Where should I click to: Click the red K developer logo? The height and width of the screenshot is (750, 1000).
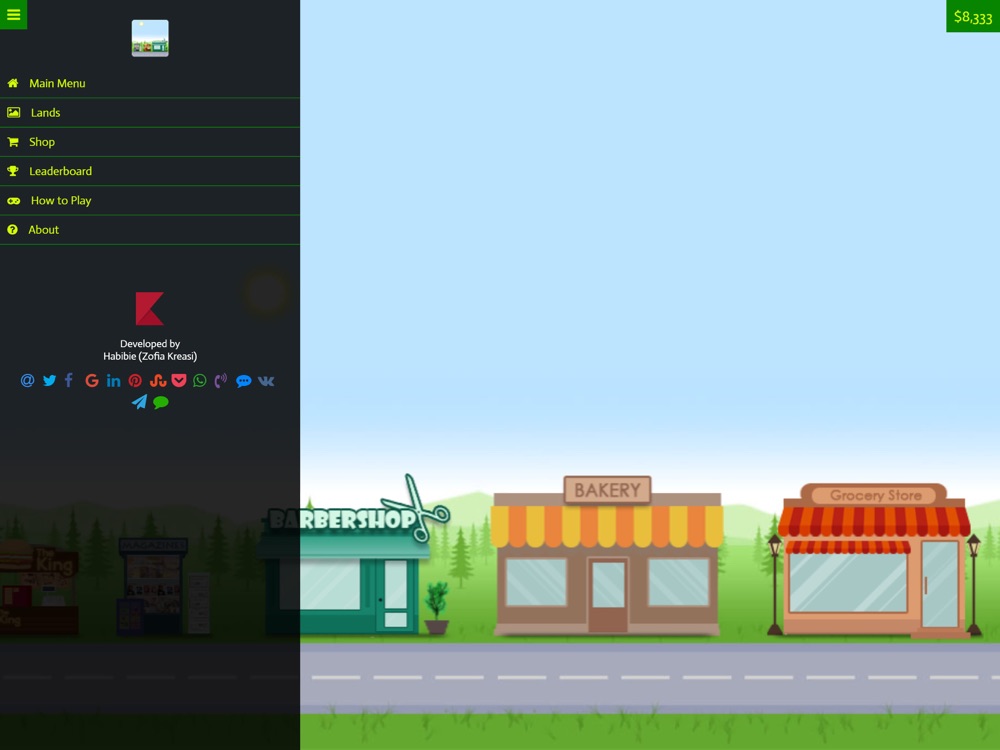(x=150, y=309)
